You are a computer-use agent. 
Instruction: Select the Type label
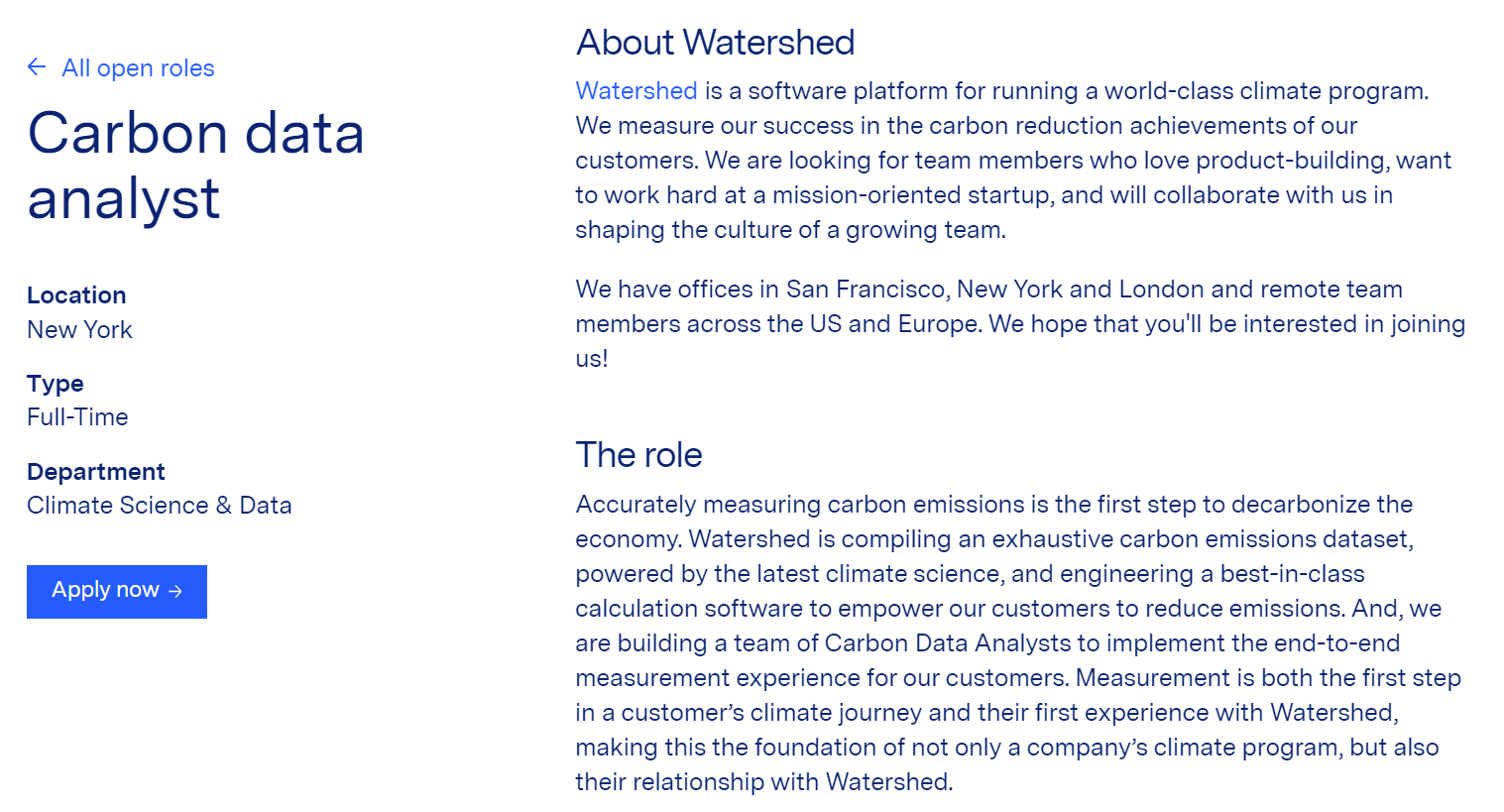point(55,383)
